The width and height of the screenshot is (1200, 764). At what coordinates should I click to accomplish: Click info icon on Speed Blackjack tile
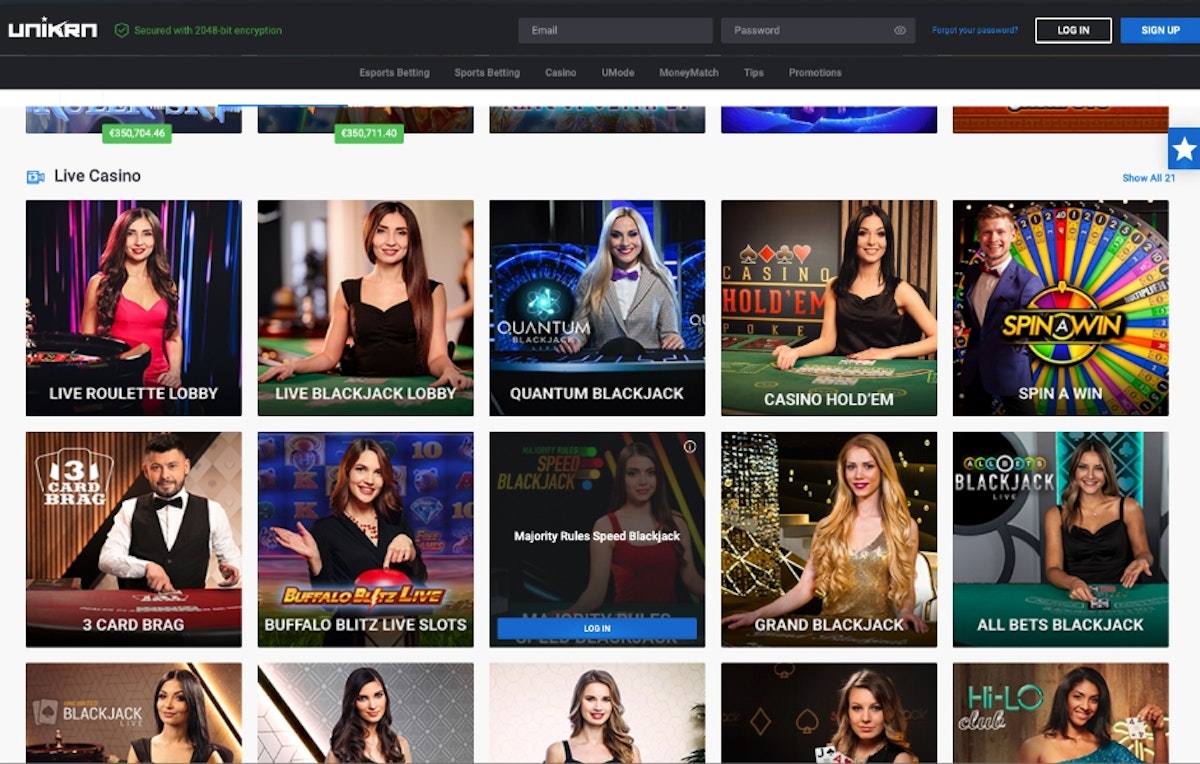[x=689, y=447]
